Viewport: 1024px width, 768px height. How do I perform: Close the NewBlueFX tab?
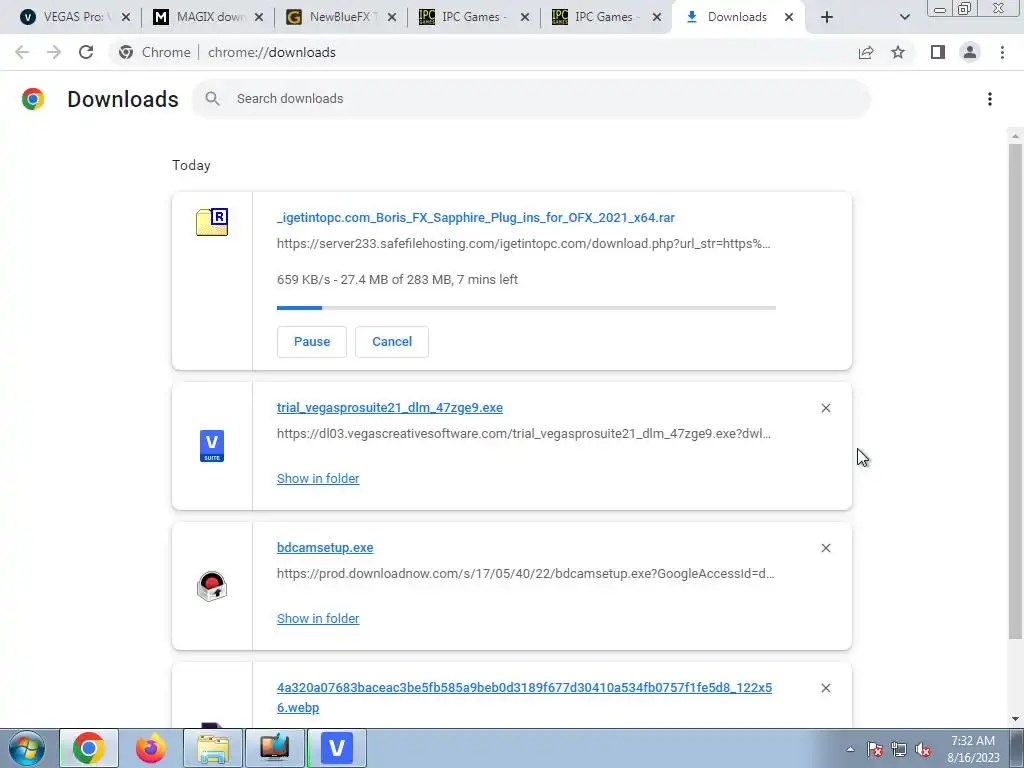392,17
